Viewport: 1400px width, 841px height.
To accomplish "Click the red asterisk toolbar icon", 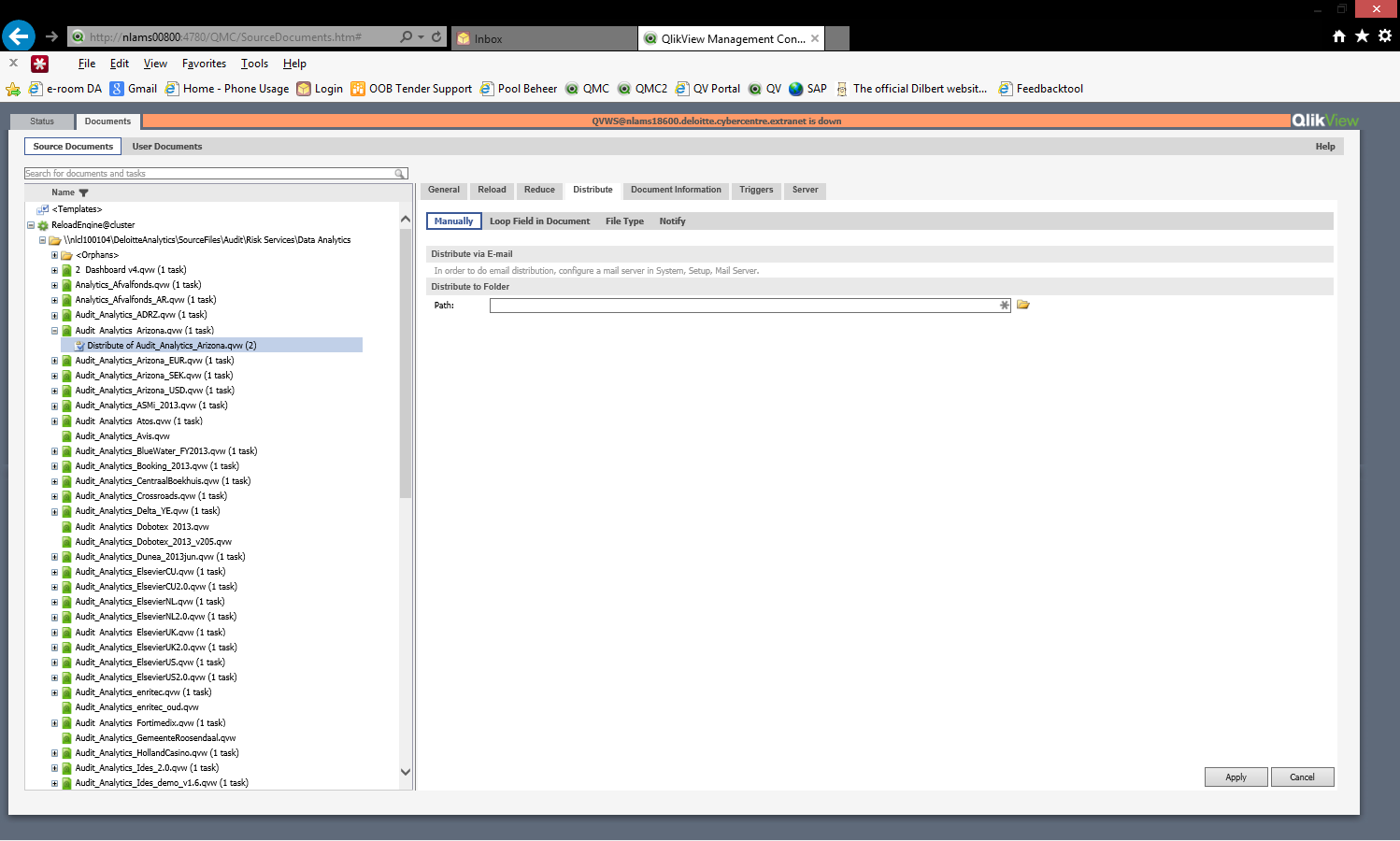I will (39, 64).
